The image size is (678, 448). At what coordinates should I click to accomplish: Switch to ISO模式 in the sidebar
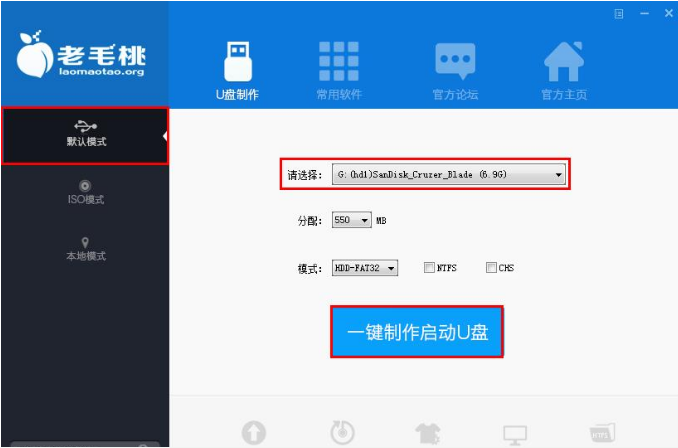[86, 192]
